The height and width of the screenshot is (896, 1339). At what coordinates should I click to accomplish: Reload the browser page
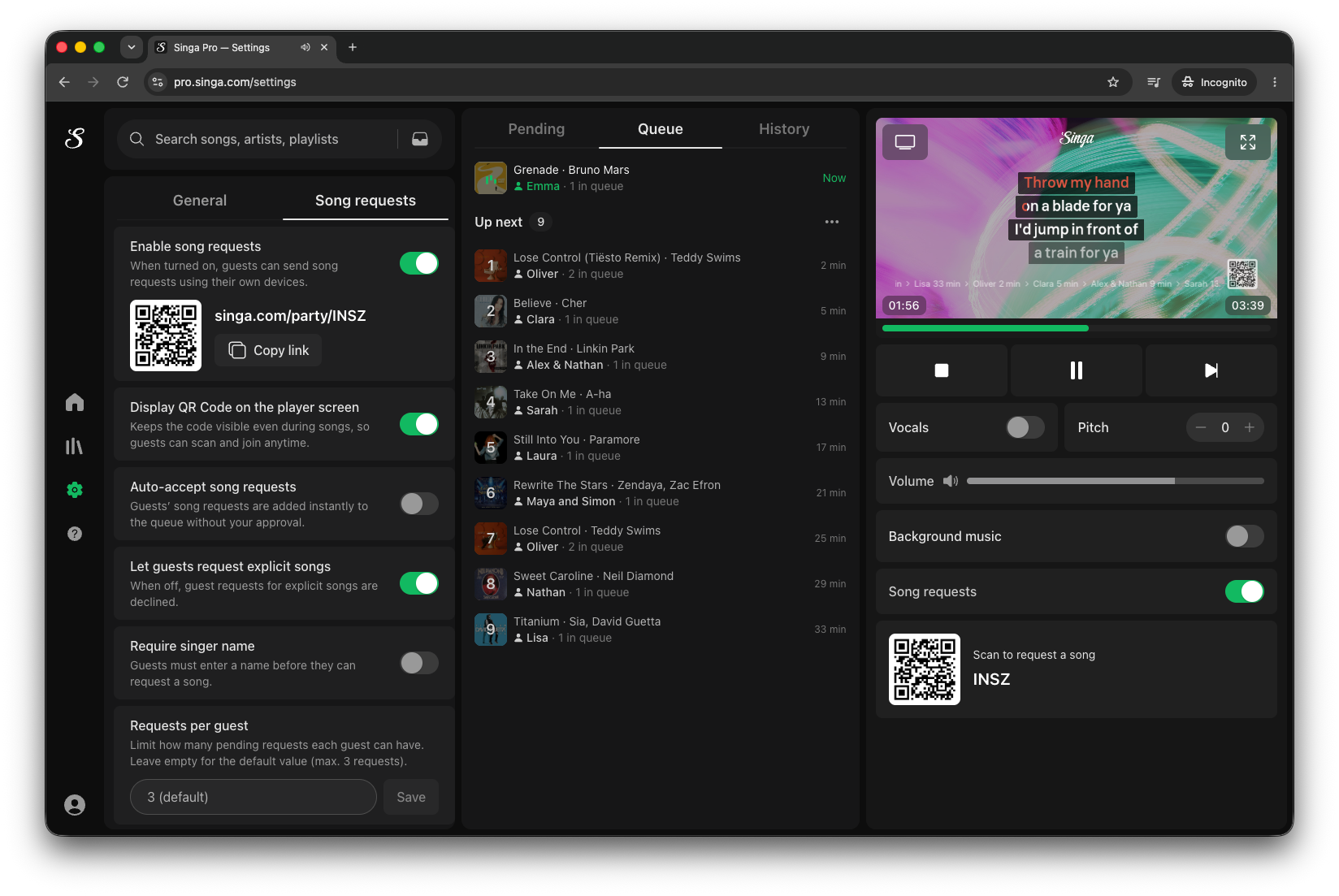123,82
